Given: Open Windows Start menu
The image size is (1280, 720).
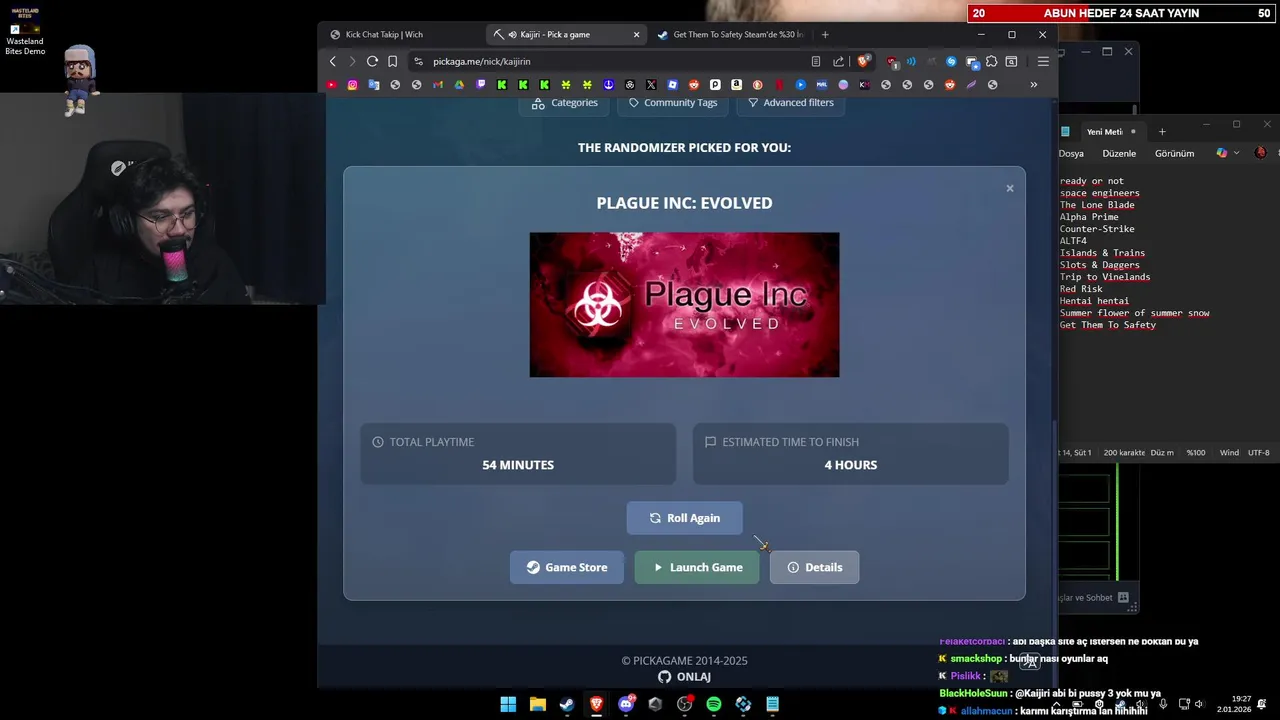Looking at the screenshot, I should 508,704.
